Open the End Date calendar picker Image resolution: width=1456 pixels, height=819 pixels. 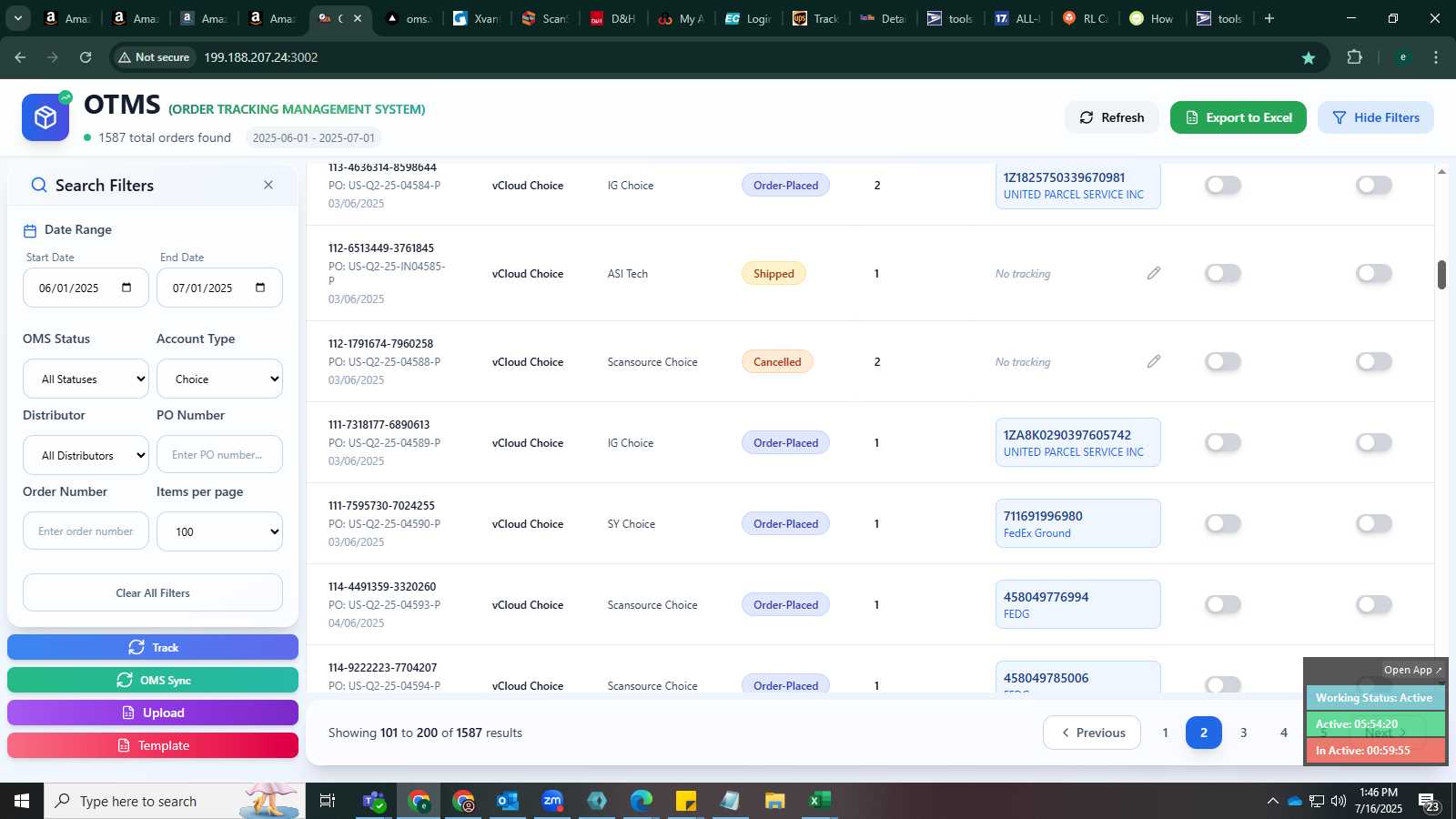coord(260,288)
